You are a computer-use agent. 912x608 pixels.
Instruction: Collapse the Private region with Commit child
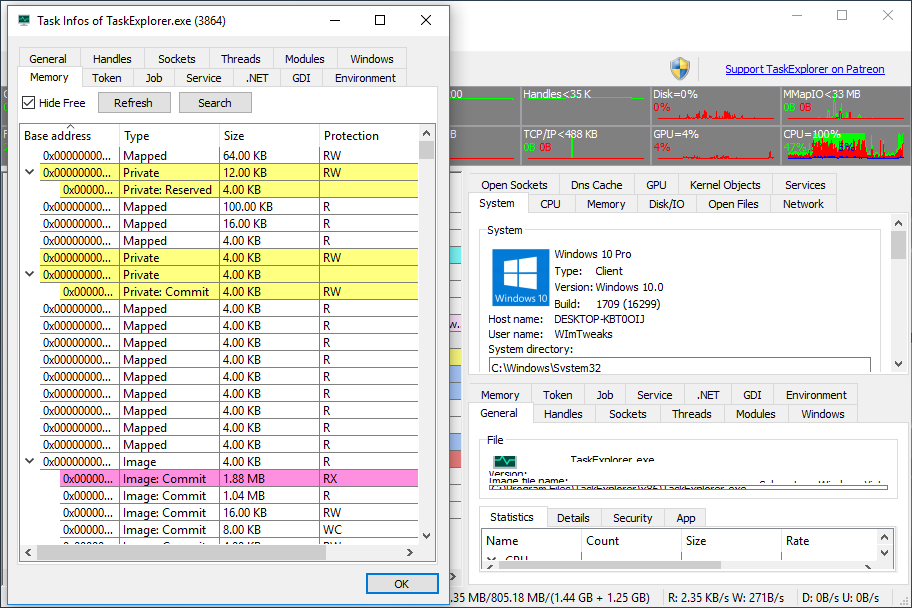pos(30,274)
